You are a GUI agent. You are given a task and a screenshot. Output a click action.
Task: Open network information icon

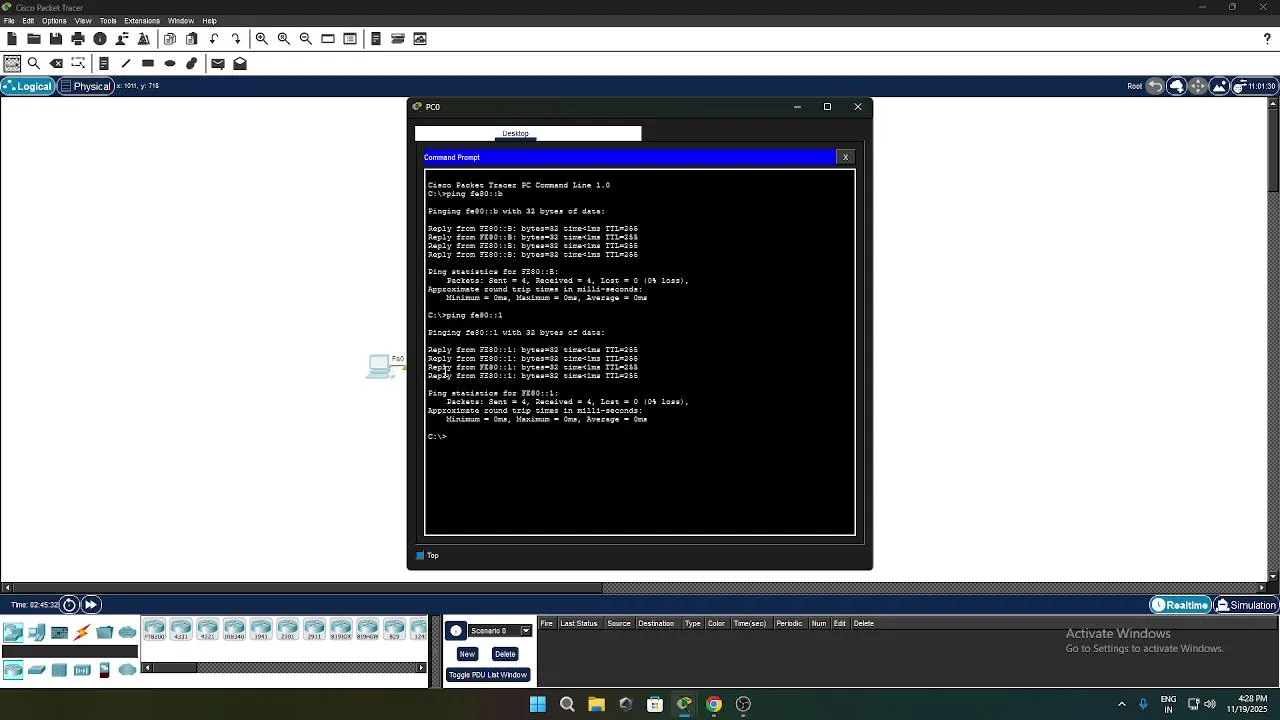click(x=100, y=39)
